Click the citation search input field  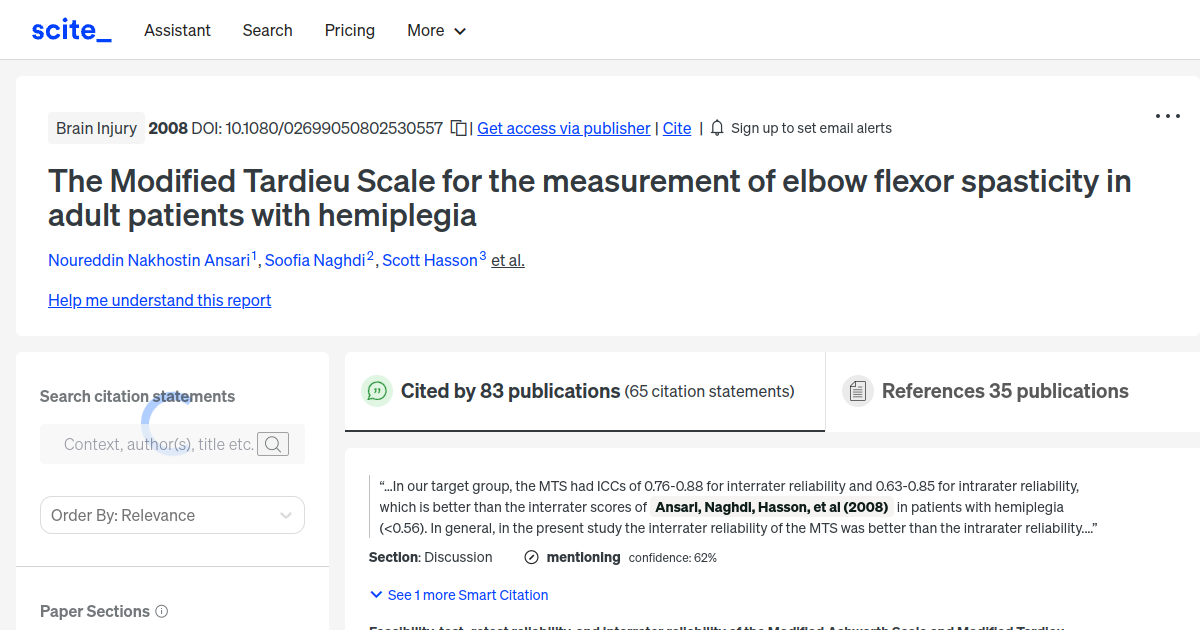click(x=160, y=444)
